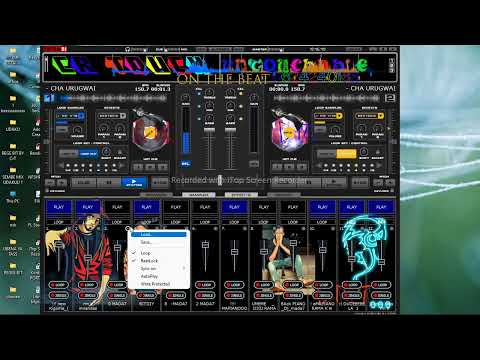Hit PLAY on sampler slot 12
Viewport: 480px width, 360px height.
[381, 207]
